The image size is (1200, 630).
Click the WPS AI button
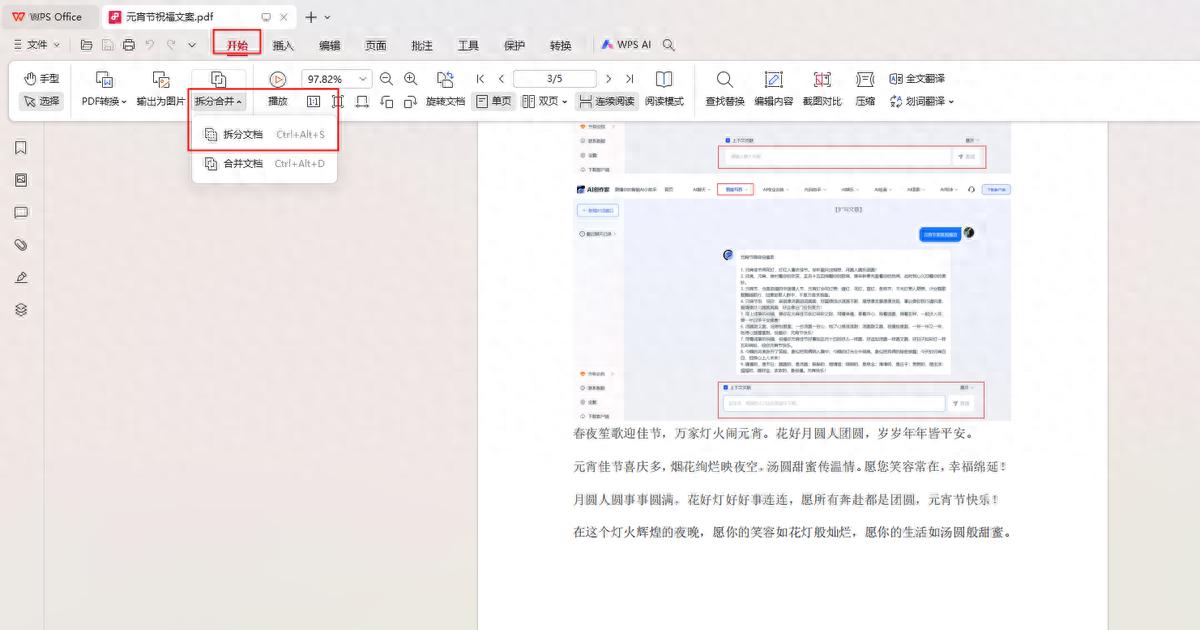(626, 45)
